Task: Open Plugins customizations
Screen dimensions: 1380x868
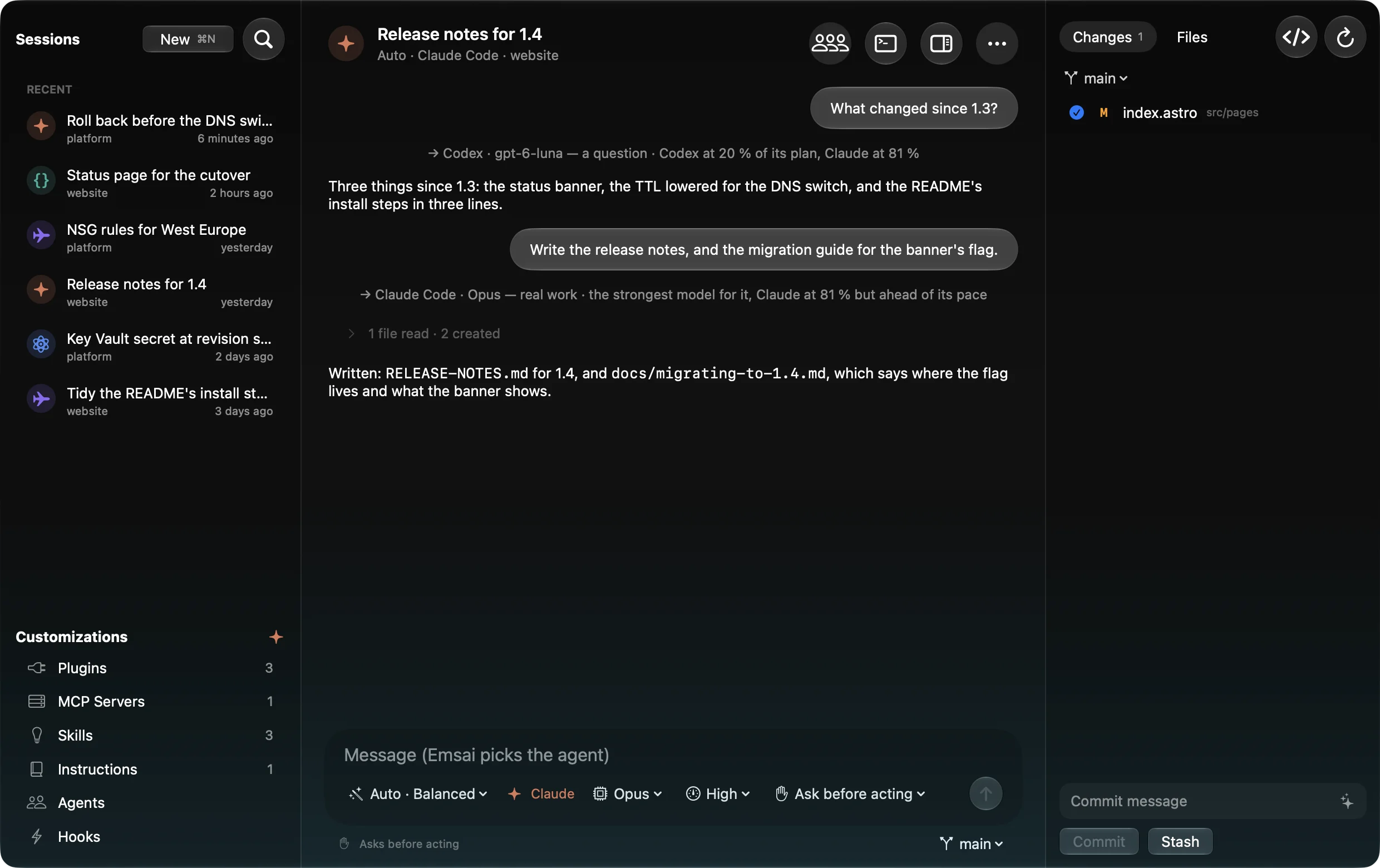Action: 150,668
